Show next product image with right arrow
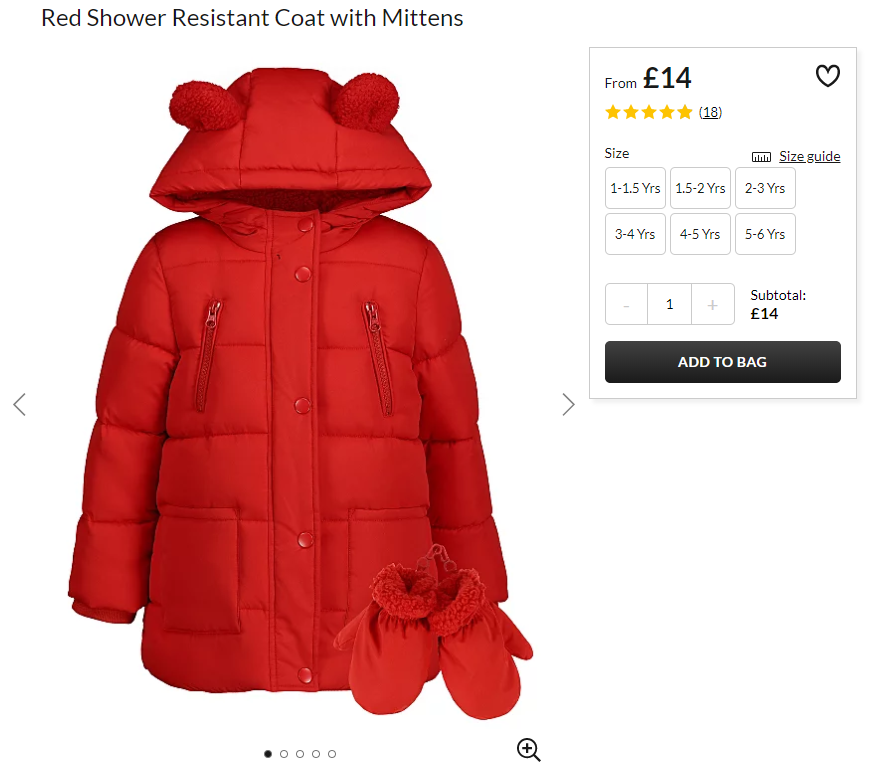The height and width of the screenshot is (769, 885). click(x=568, y=404)
